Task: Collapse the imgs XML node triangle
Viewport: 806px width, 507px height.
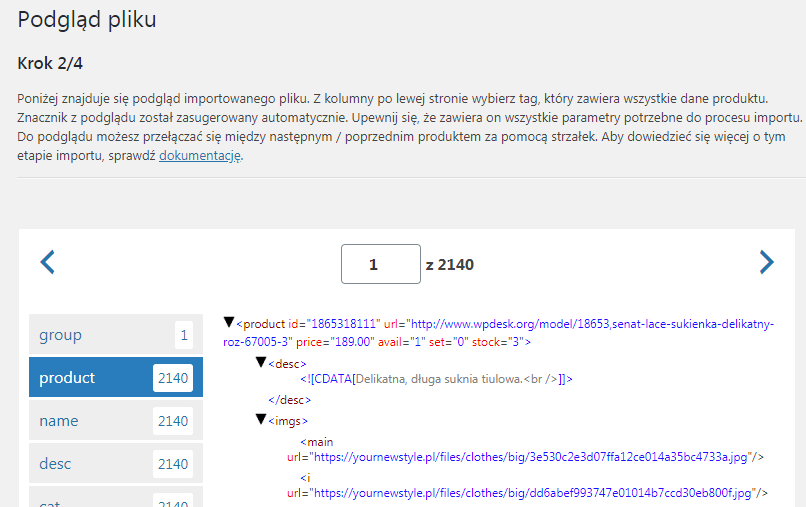Action: [x=261, y=420]
